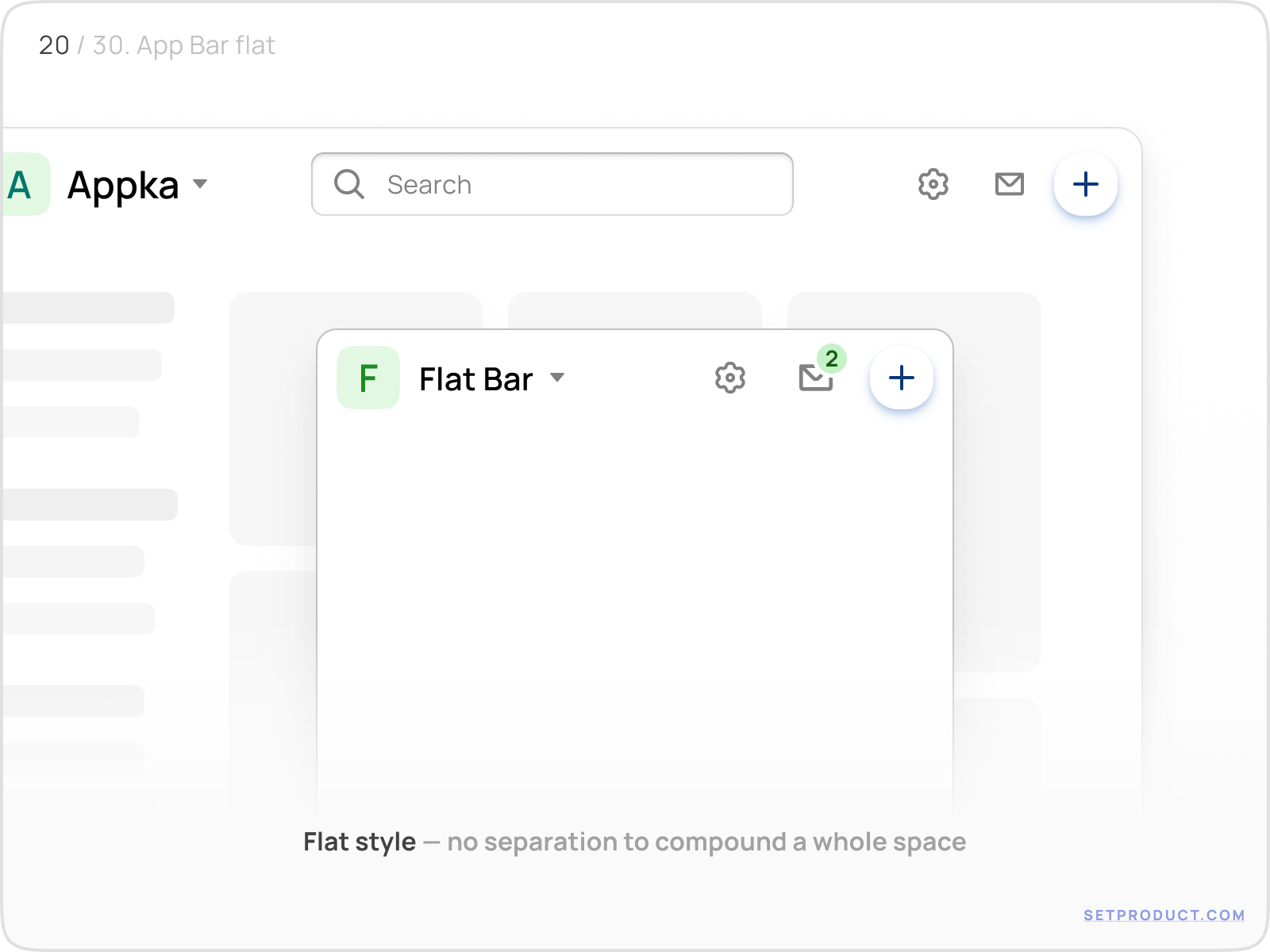
Task: Click the Appka title text
Action: [x=123, y=186]
